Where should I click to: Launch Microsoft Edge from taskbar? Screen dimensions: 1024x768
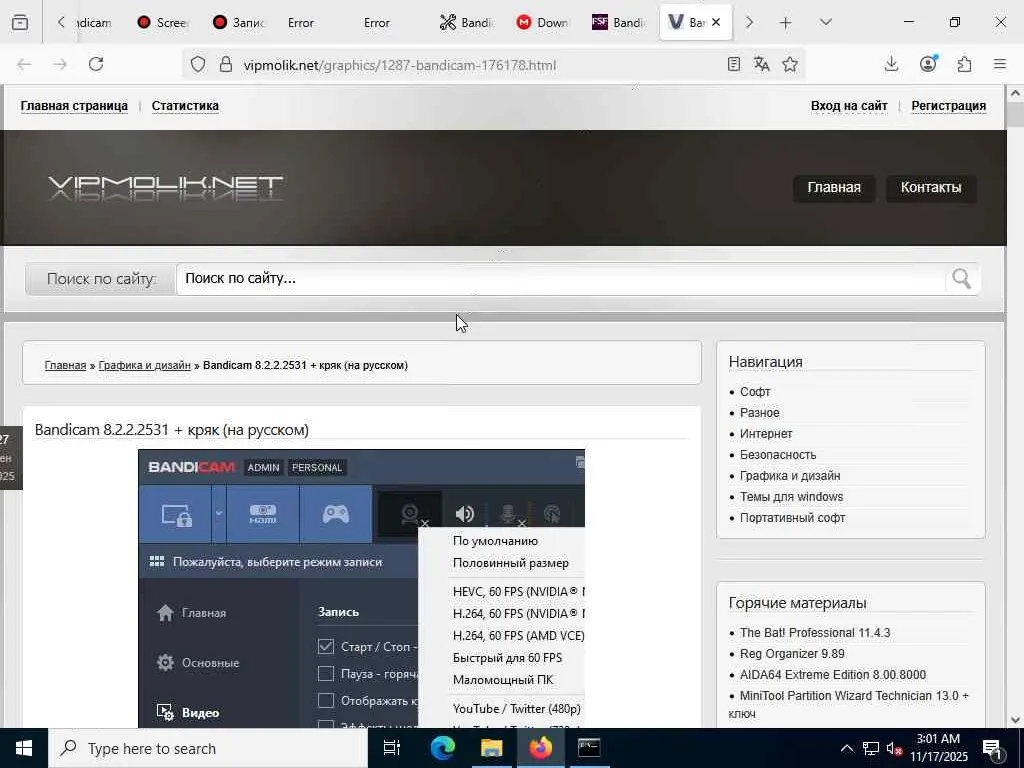point(442,748)
